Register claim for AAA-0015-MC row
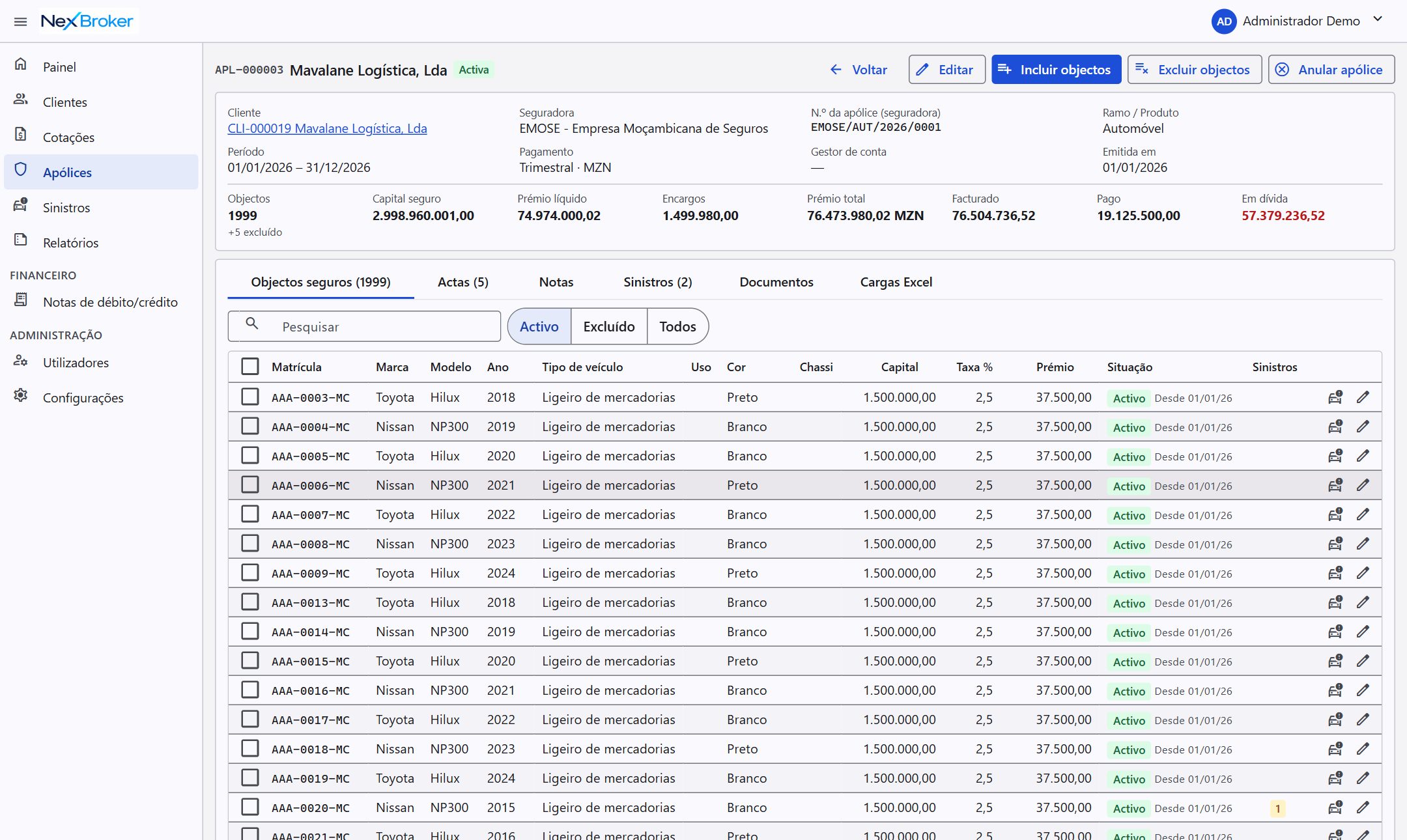1407x840 pixels. [1335, 661]
